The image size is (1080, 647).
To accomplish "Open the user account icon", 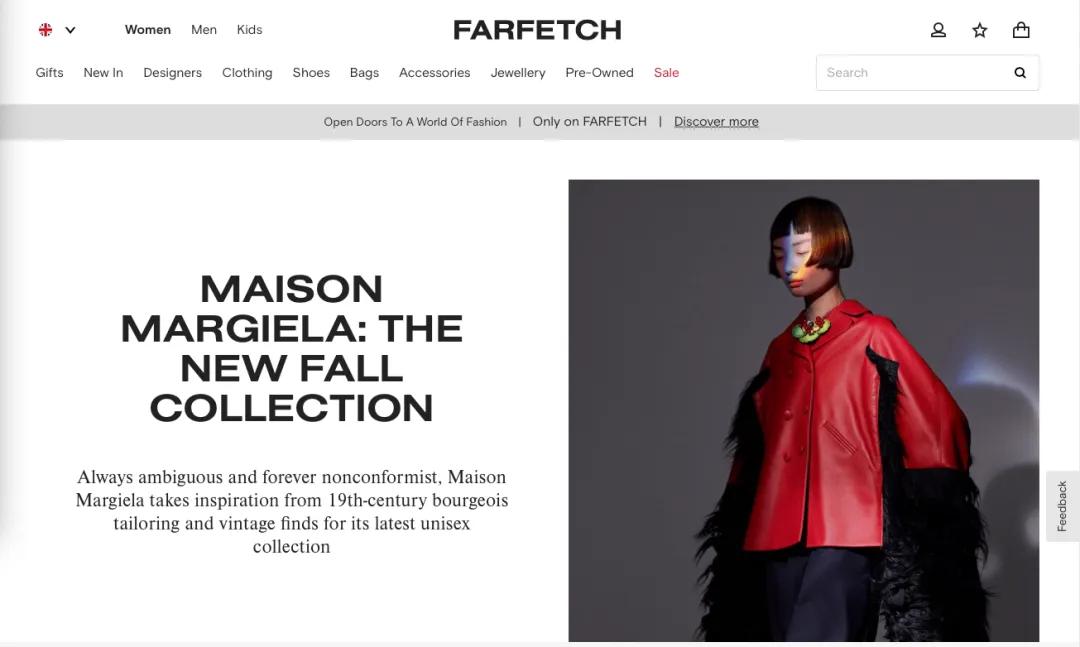I will 938,30.
